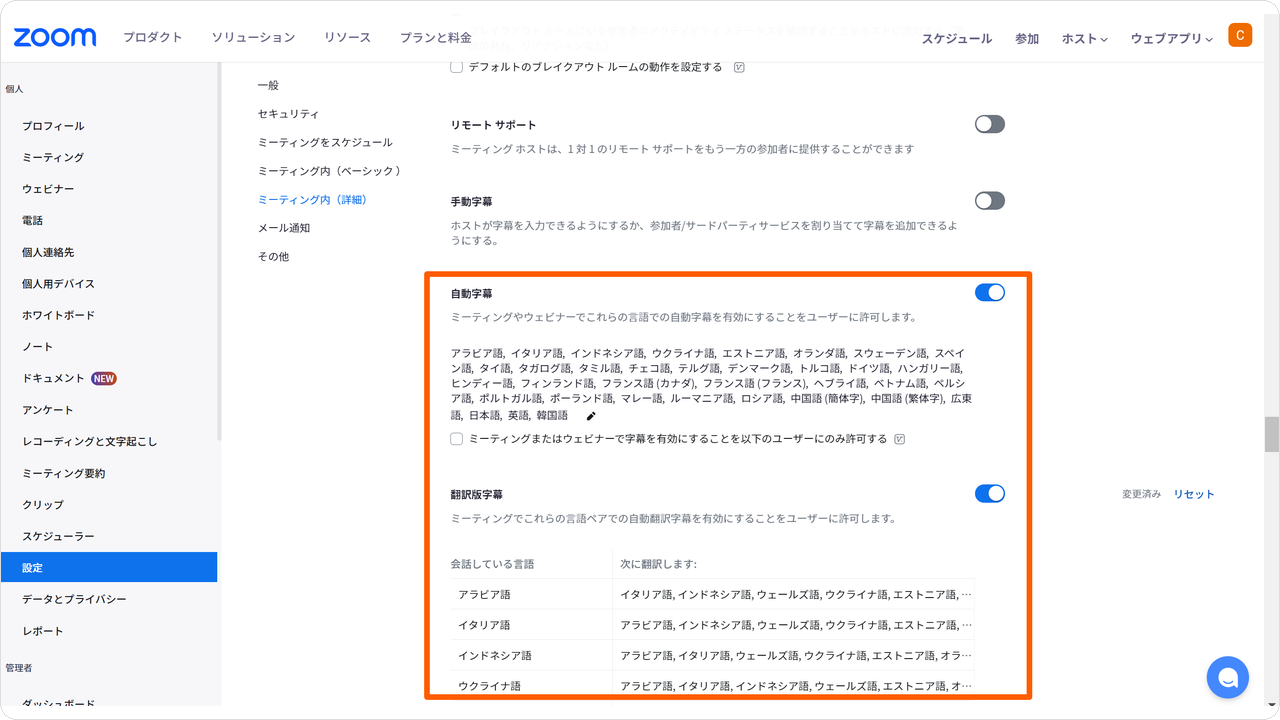Open the user avatar C menu
This screenshot has width=1280, height=720.
pyautogui.click(x=1240, y=35)
